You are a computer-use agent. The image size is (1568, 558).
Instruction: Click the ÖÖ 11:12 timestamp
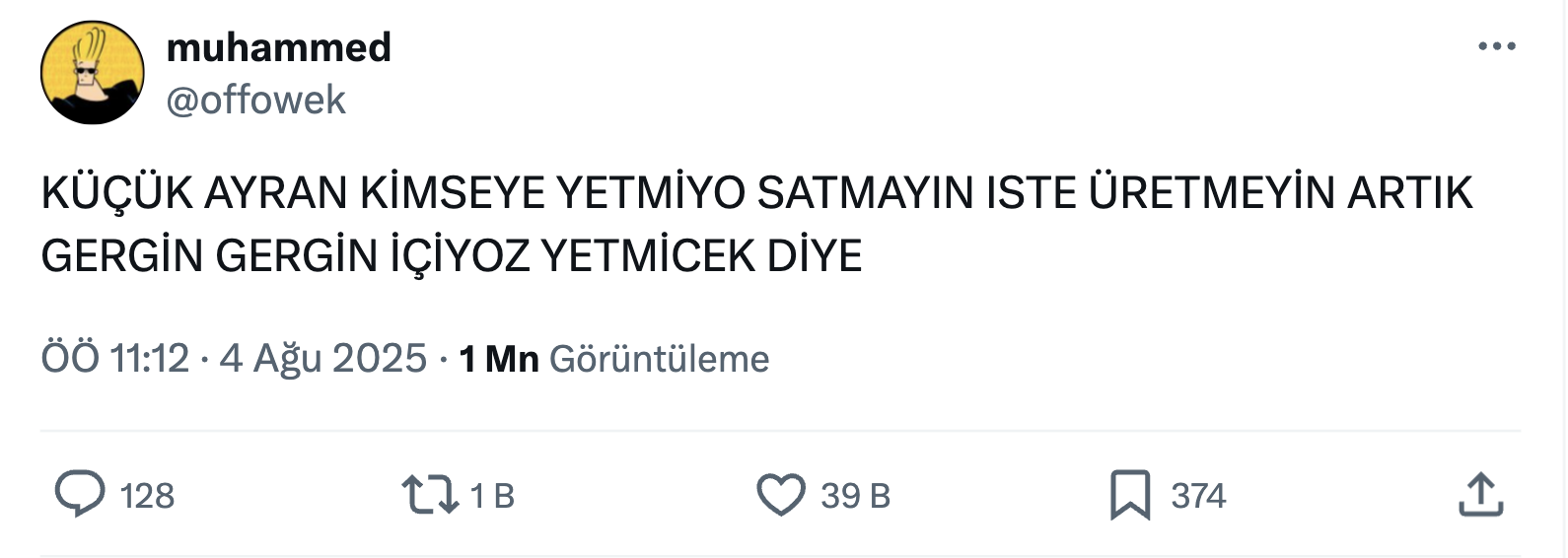[x=114, y=358]
